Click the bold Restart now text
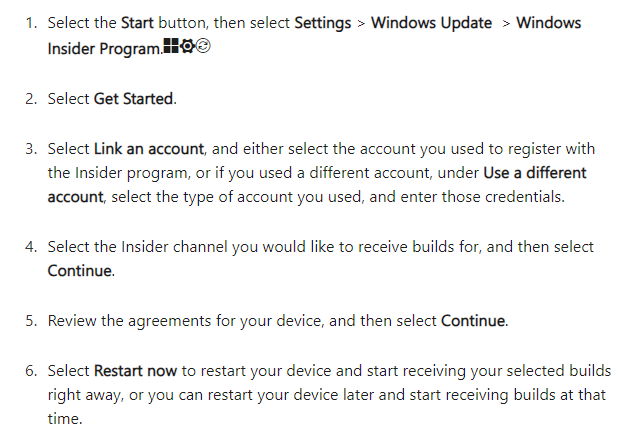This screenshot has height=435, width=632. point(135,371)
